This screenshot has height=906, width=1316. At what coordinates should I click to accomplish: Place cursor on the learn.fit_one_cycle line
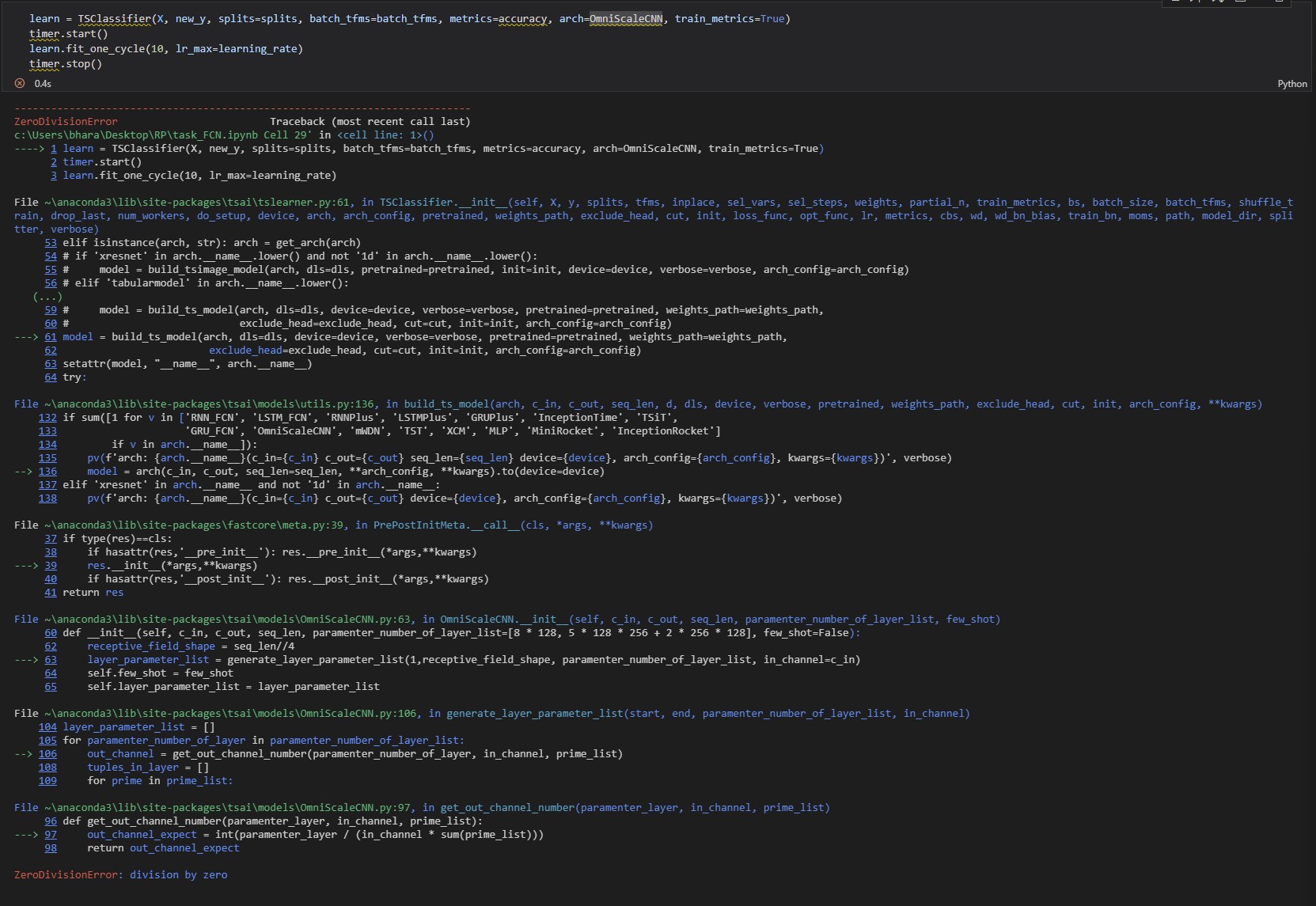click(166, 48)
